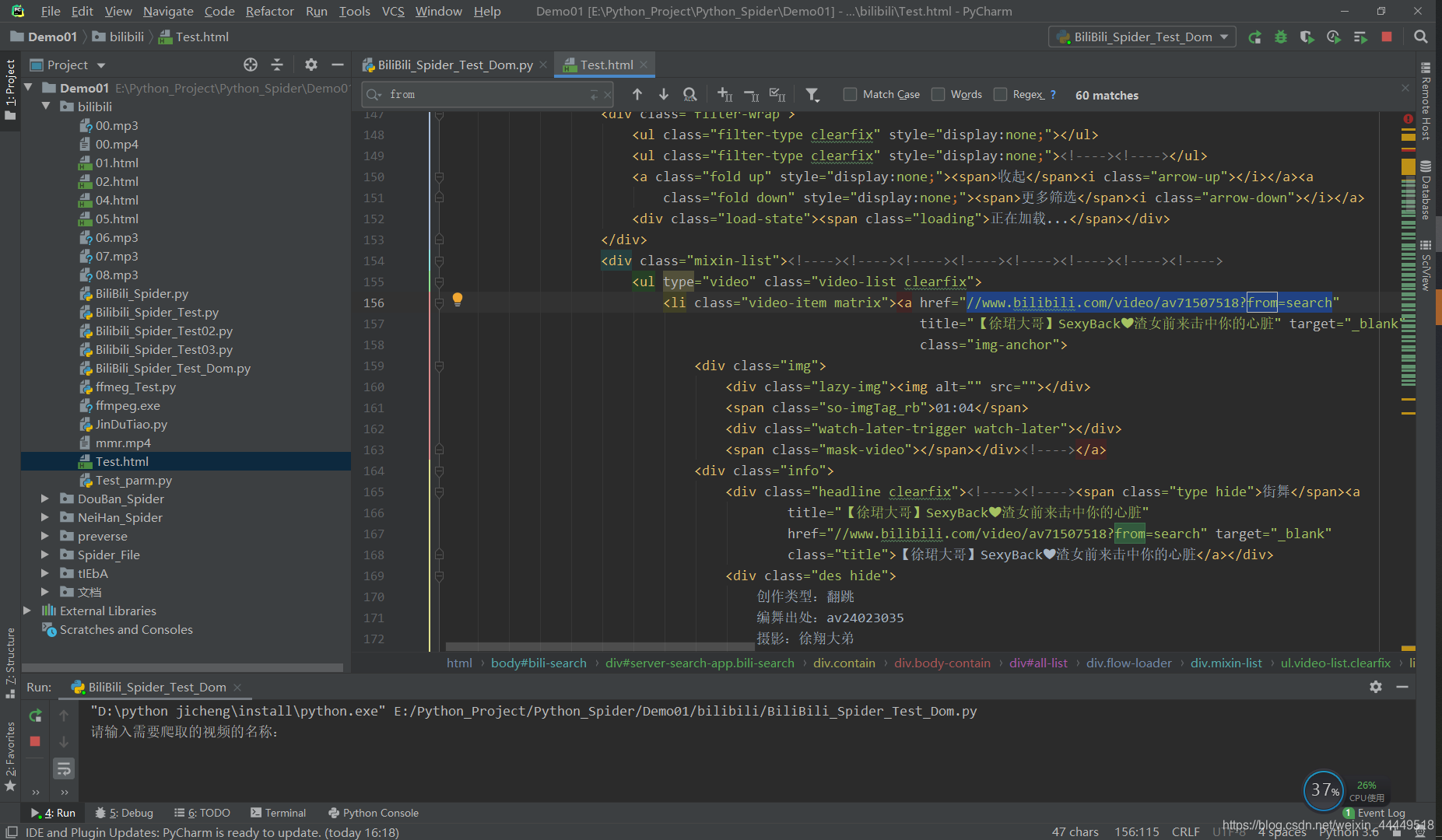Viewport: 1442px width, 840px height.
Task: Open the Favorites side tool window
Action: [x=10, y=756]
